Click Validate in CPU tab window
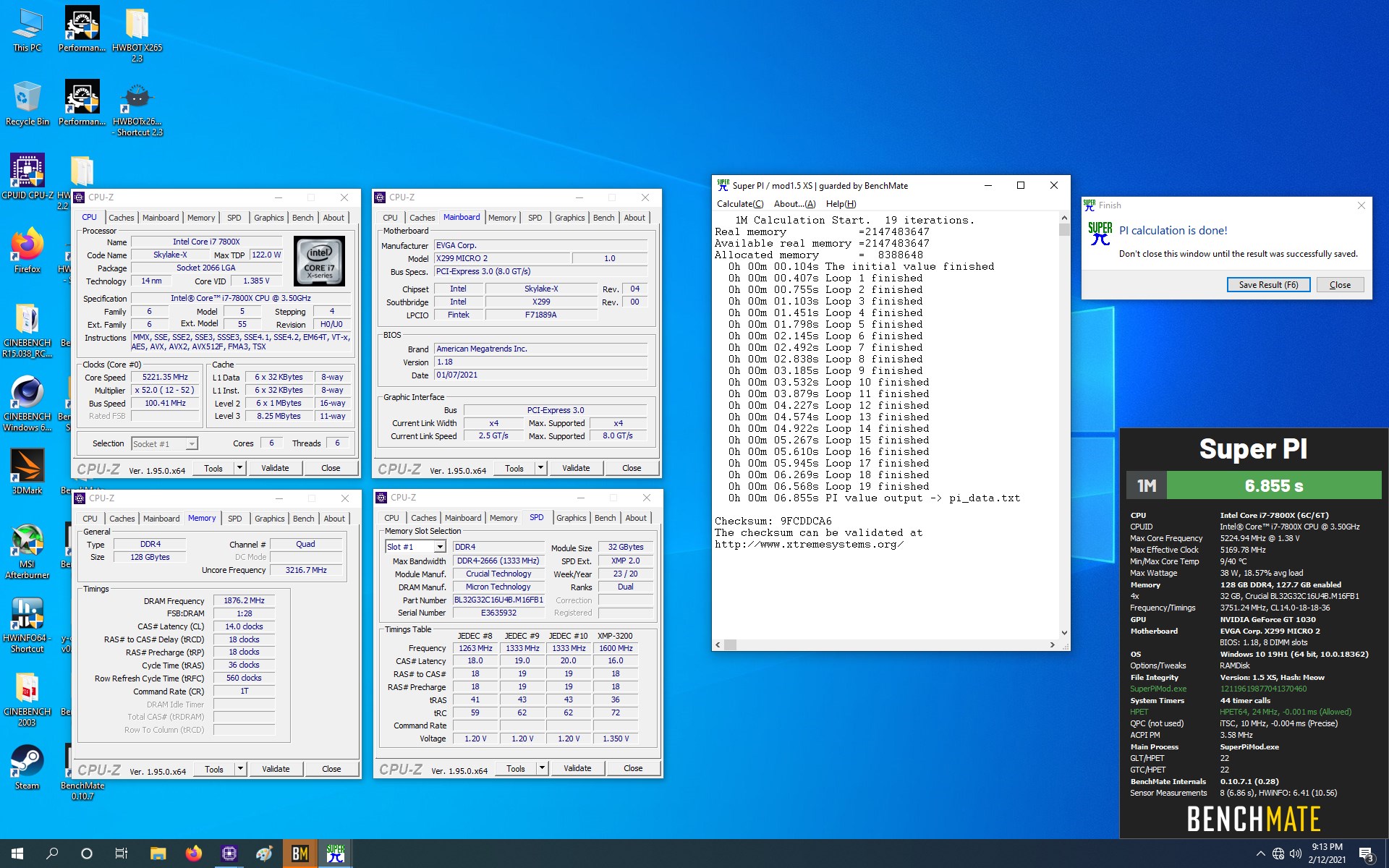The height and width of the screenshot is (868, 1389). click(275, 468)
